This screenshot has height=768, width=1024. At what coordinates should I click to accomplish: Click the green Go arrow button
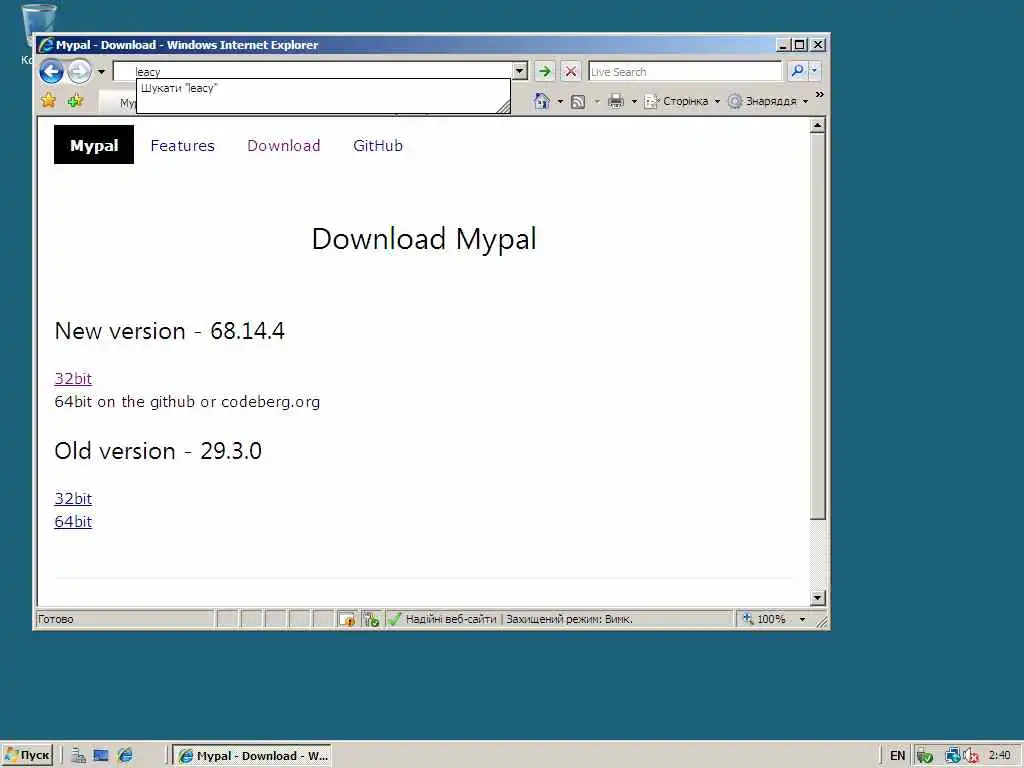point(545,71)
